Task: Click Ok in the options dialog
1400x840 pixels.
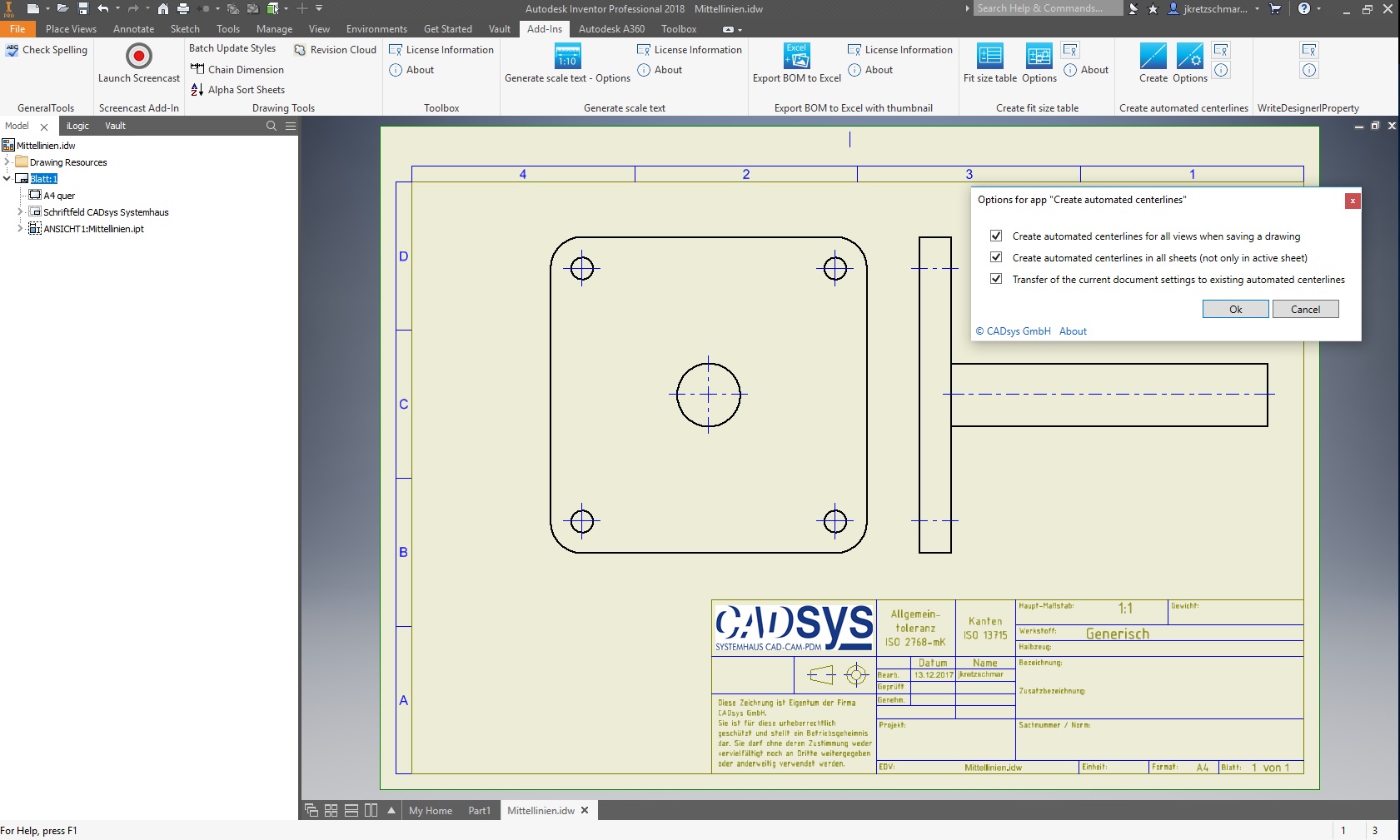Action: coord(1236,309)
